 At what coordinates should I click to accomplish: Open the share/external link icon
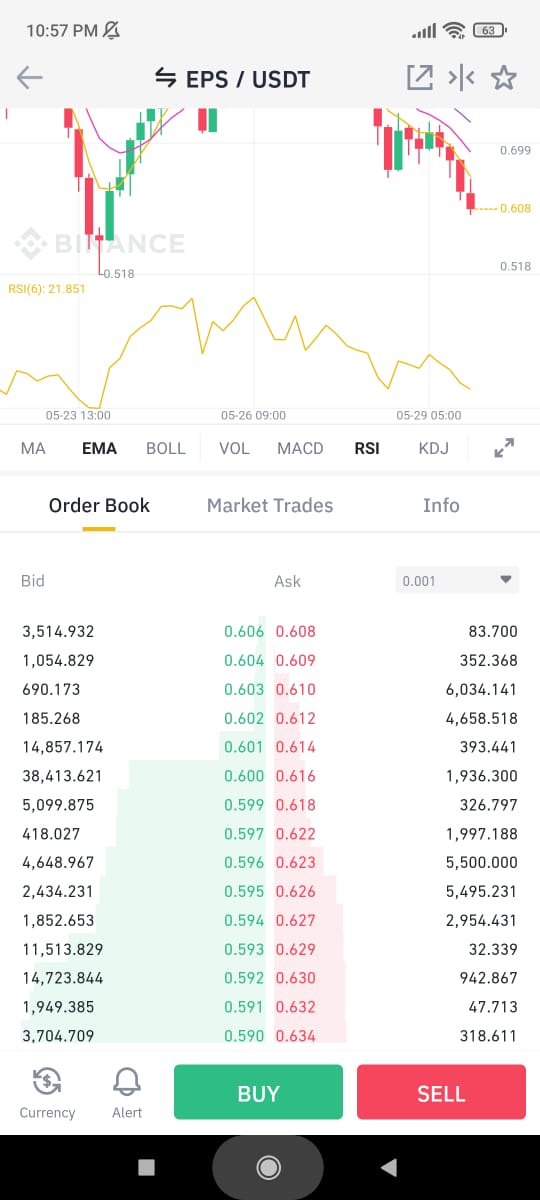[417, 78]
